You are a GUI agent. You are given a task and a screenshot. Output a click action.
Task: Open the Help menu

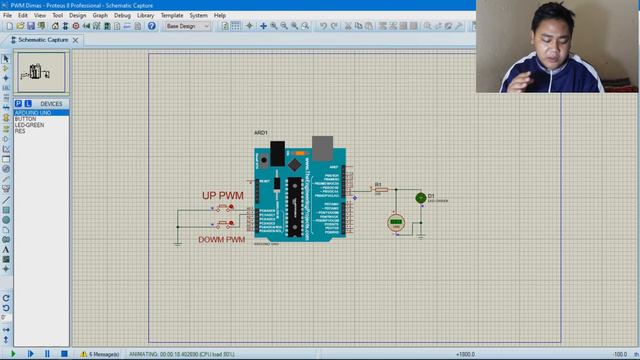click(220, 16)
